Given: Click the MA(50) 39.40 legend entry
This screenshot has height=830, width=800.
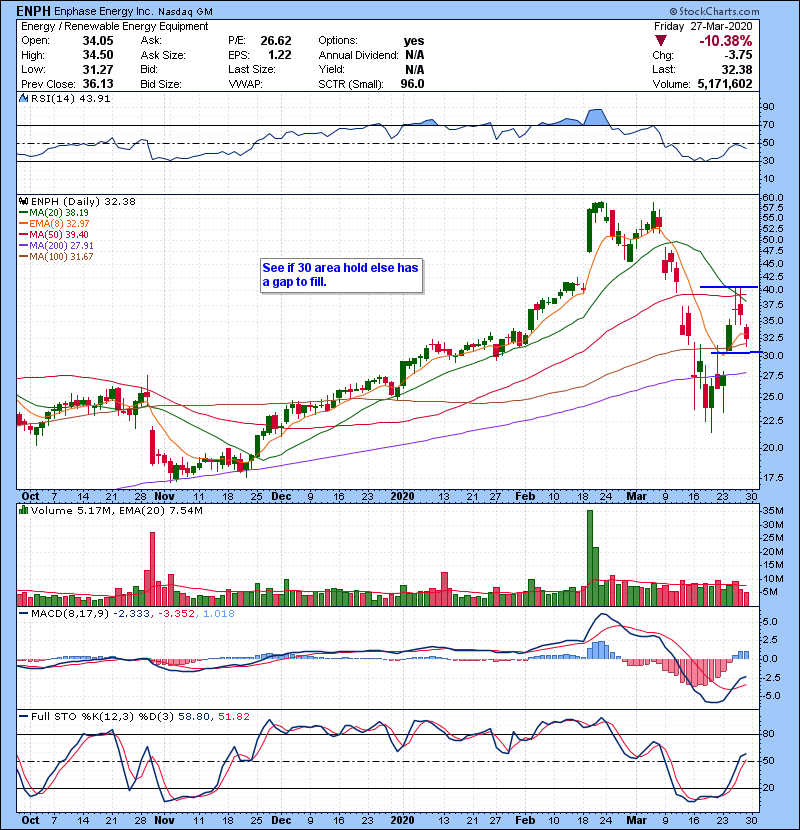Looking at the screenshot, I should [x=54, y=234].
